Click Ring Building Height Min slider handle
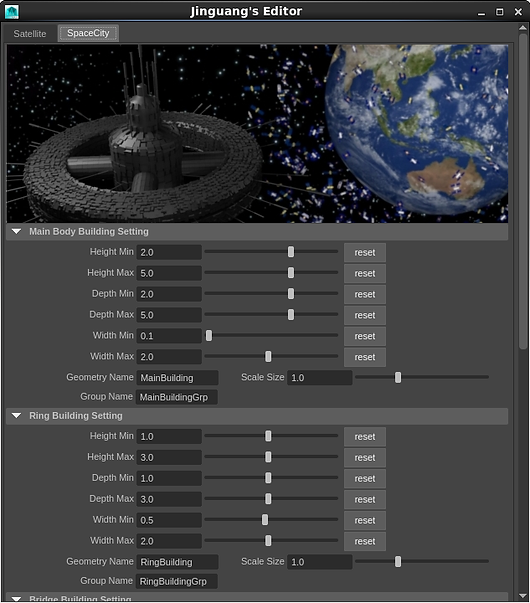Screen dimensions: 530x603 (268, 436)
